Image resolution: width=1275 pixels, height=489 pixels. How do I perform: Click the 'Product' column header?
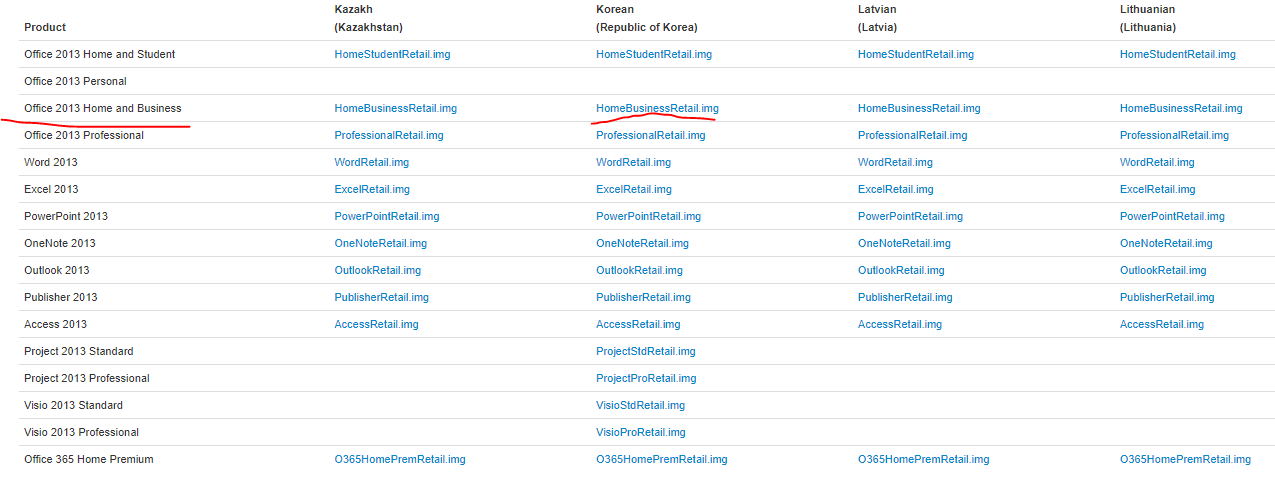click(x=45, y=27)
